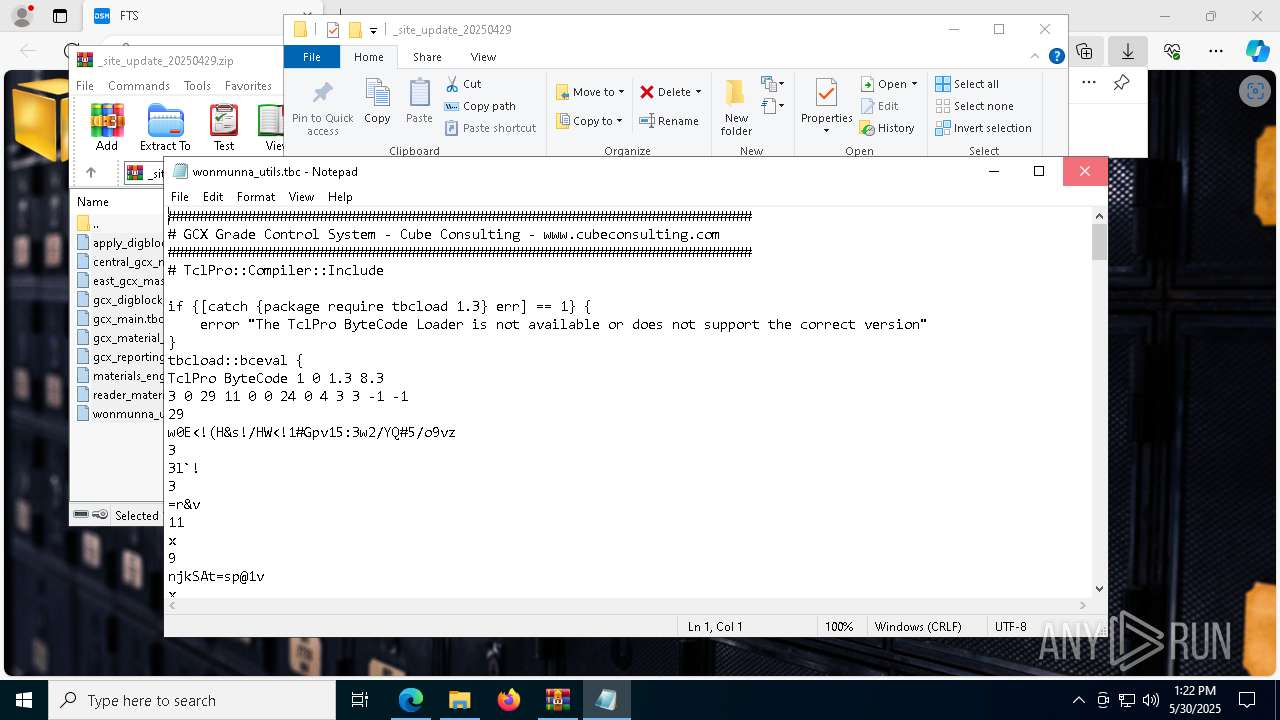The width and height of the screenshot is (1280, 720).
Task: Click Cut in the Clipboard group
Action: point(463,84)
